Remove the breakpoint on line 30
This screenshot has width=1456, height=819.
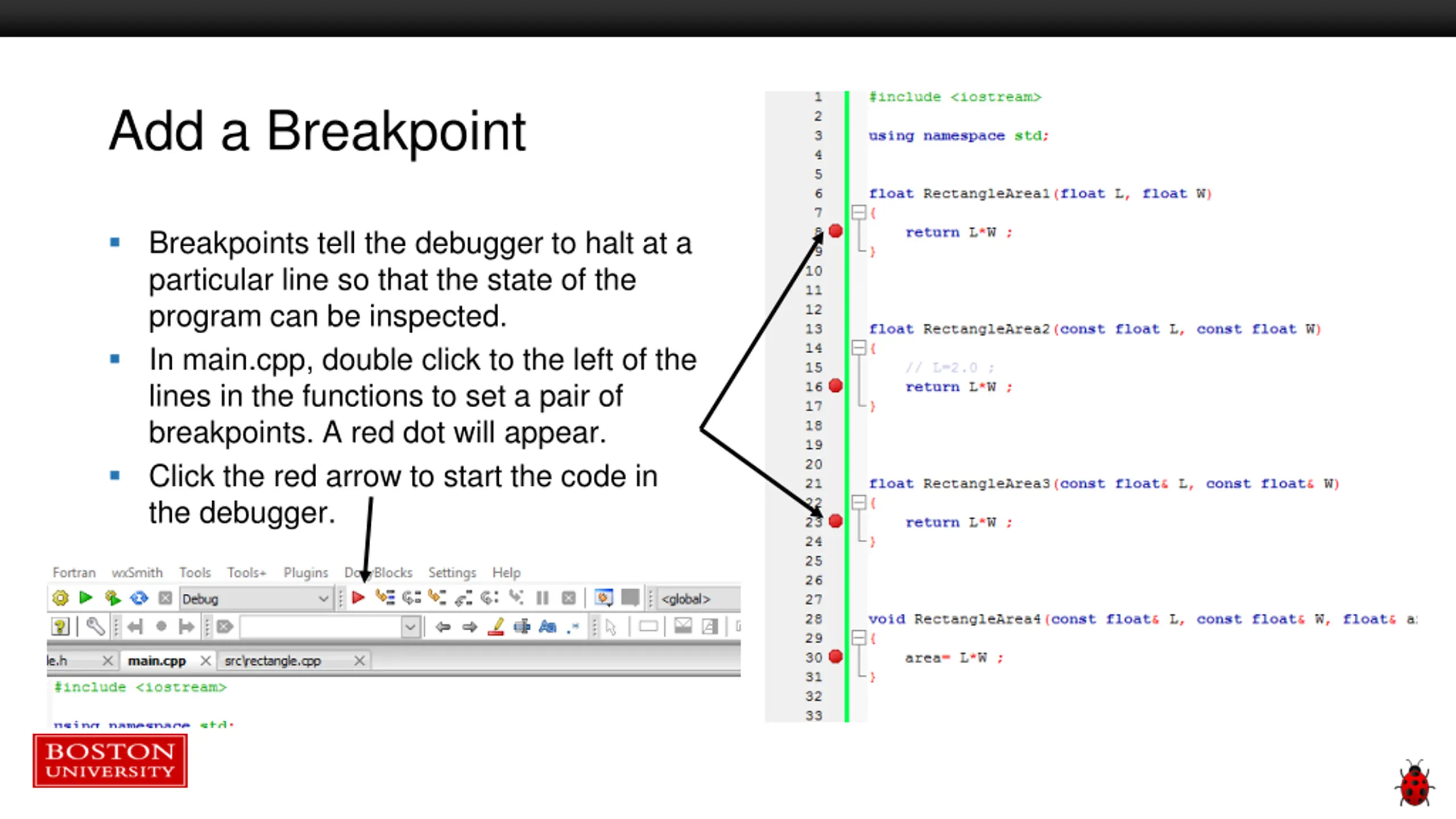point(835,657)
